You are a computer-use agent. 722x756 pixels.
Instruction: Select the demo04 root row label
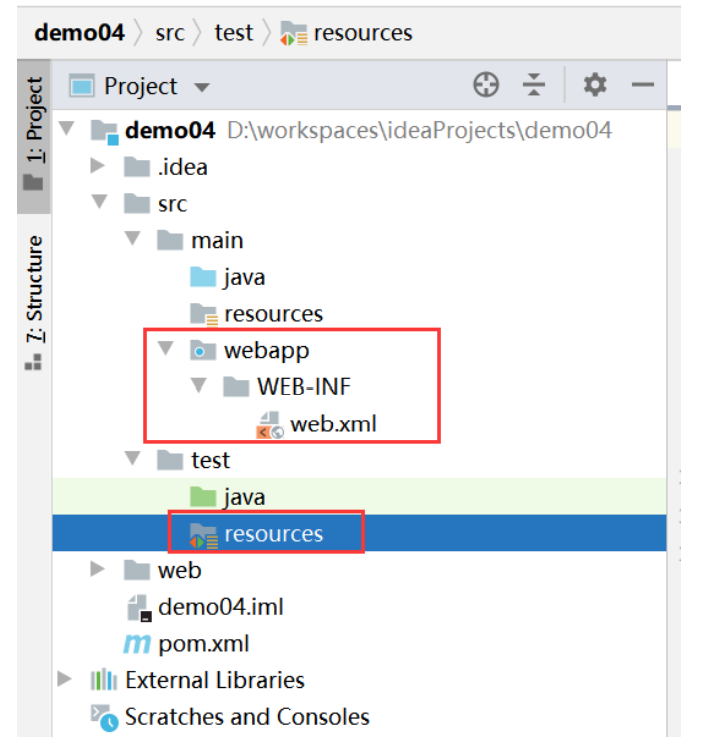(x=170, y=131)
